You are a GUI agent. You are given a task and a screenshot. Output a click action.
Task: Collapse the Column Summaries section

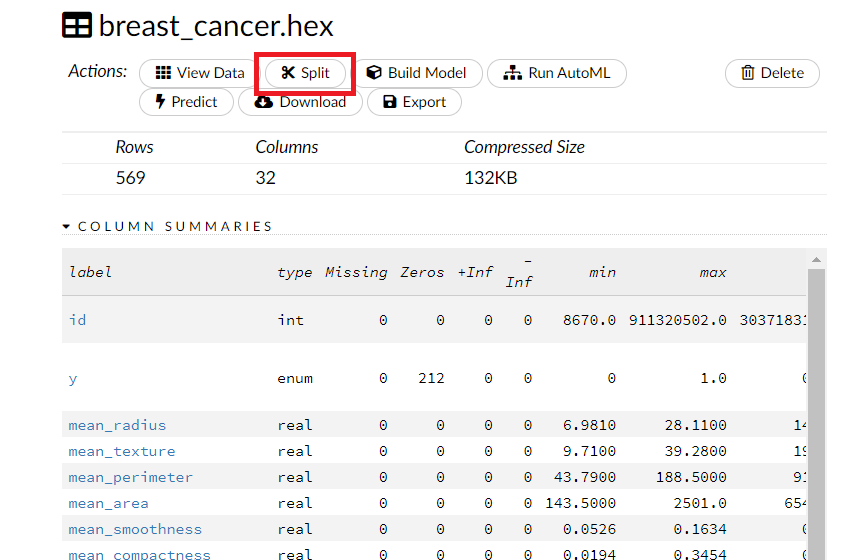coord(67,227)
